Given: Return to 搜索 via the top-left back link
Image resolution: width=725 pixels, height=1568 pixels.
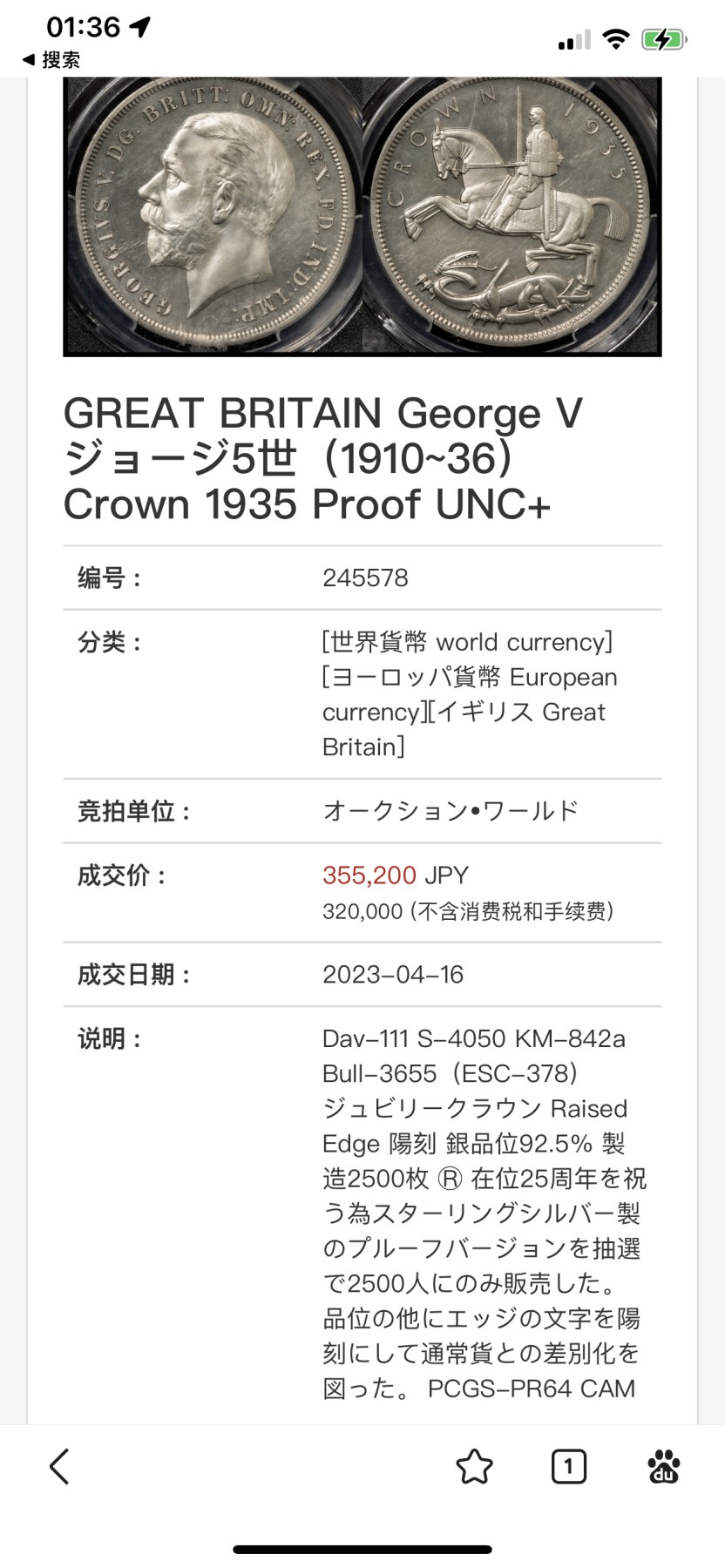Looking at the screenshot, I should point(51,59).
